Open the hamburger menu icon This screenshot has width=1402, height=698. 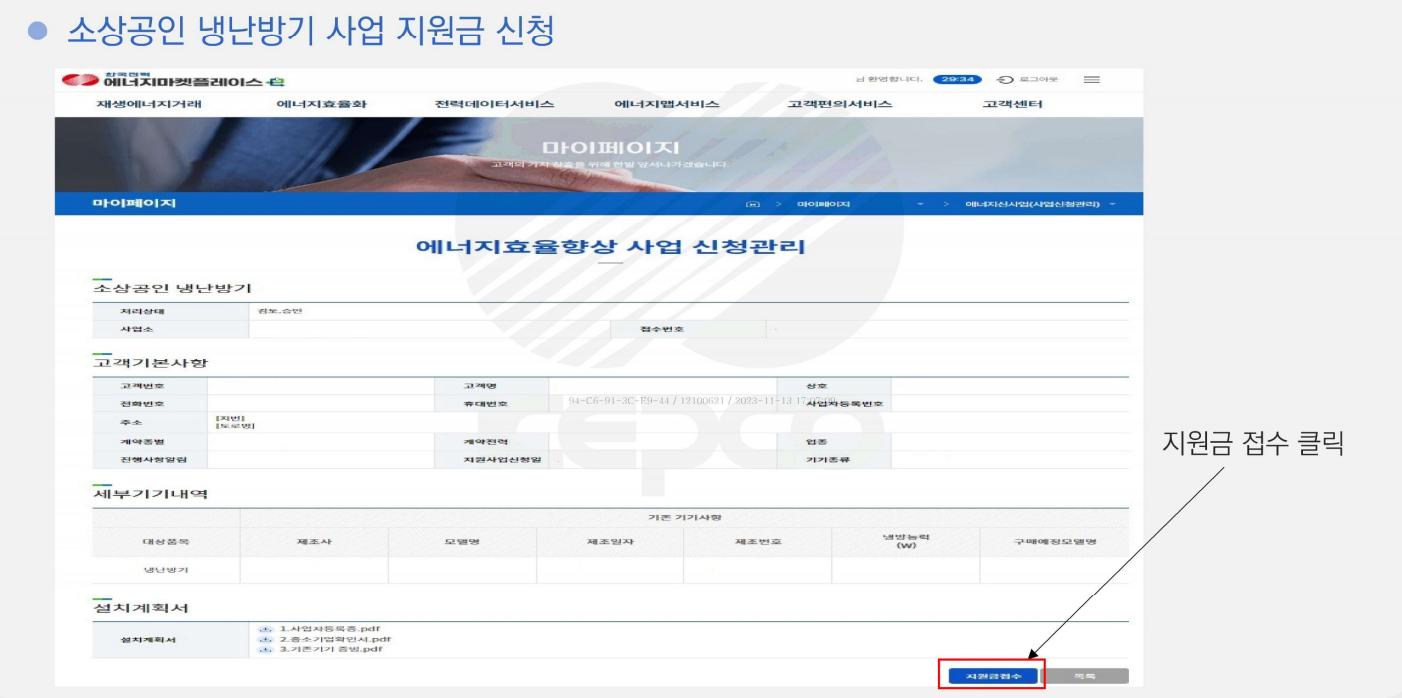1092,80
